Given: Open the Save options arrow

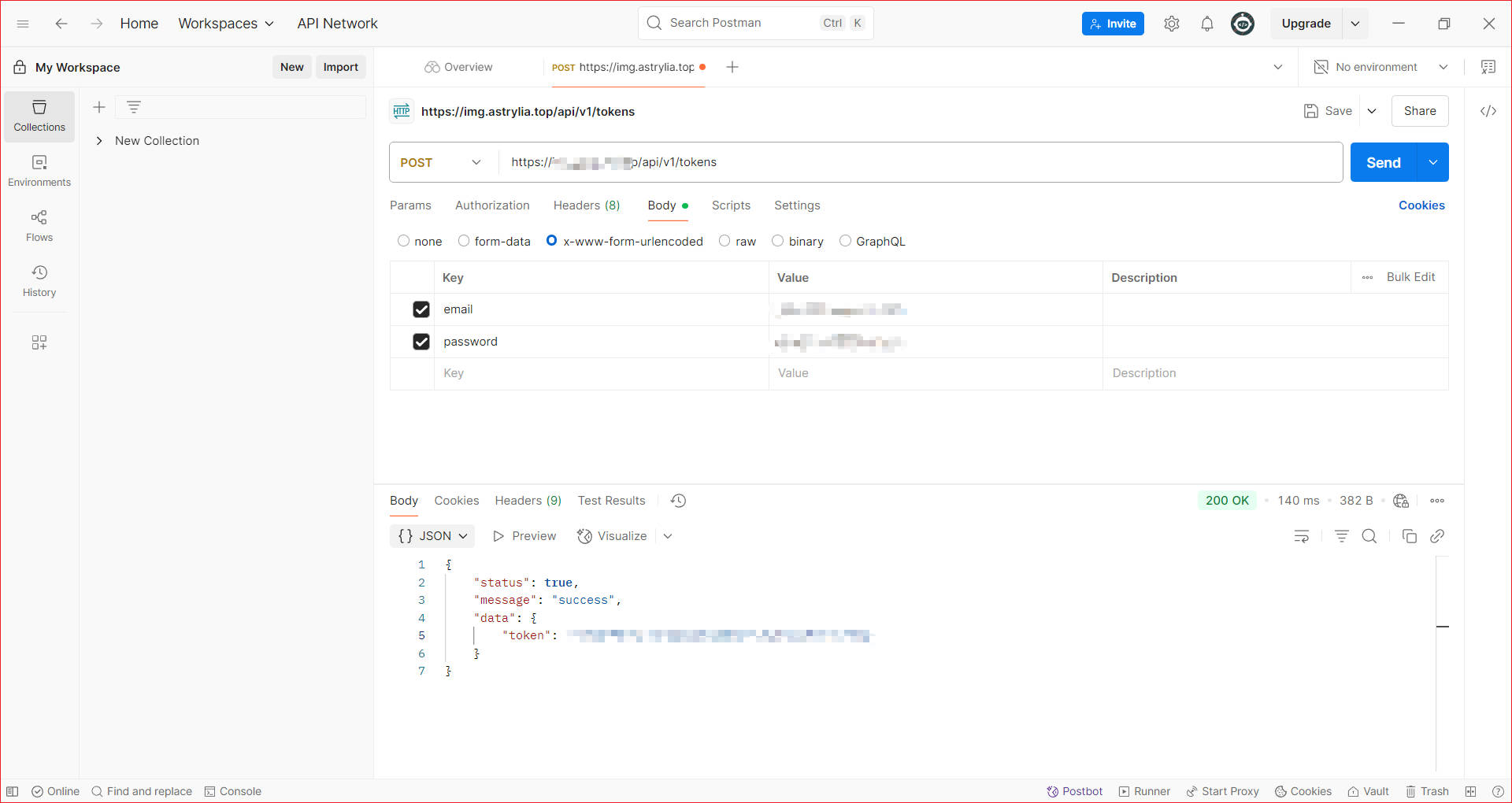Looking at the screenshot, I should pyautogui.click(x=1372, y=111).
